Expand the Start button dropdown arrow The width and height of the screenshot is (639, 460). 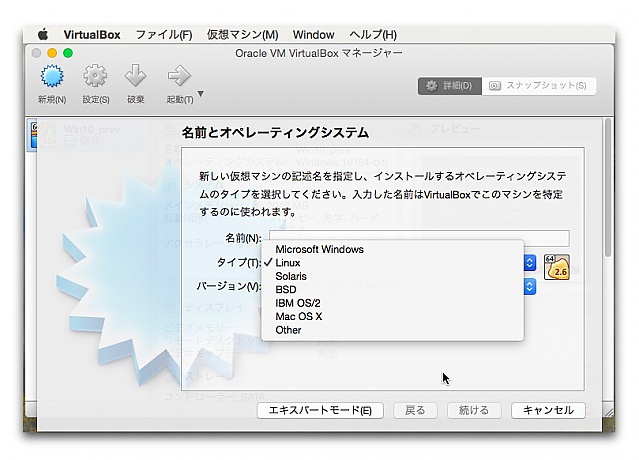[201, 95]
